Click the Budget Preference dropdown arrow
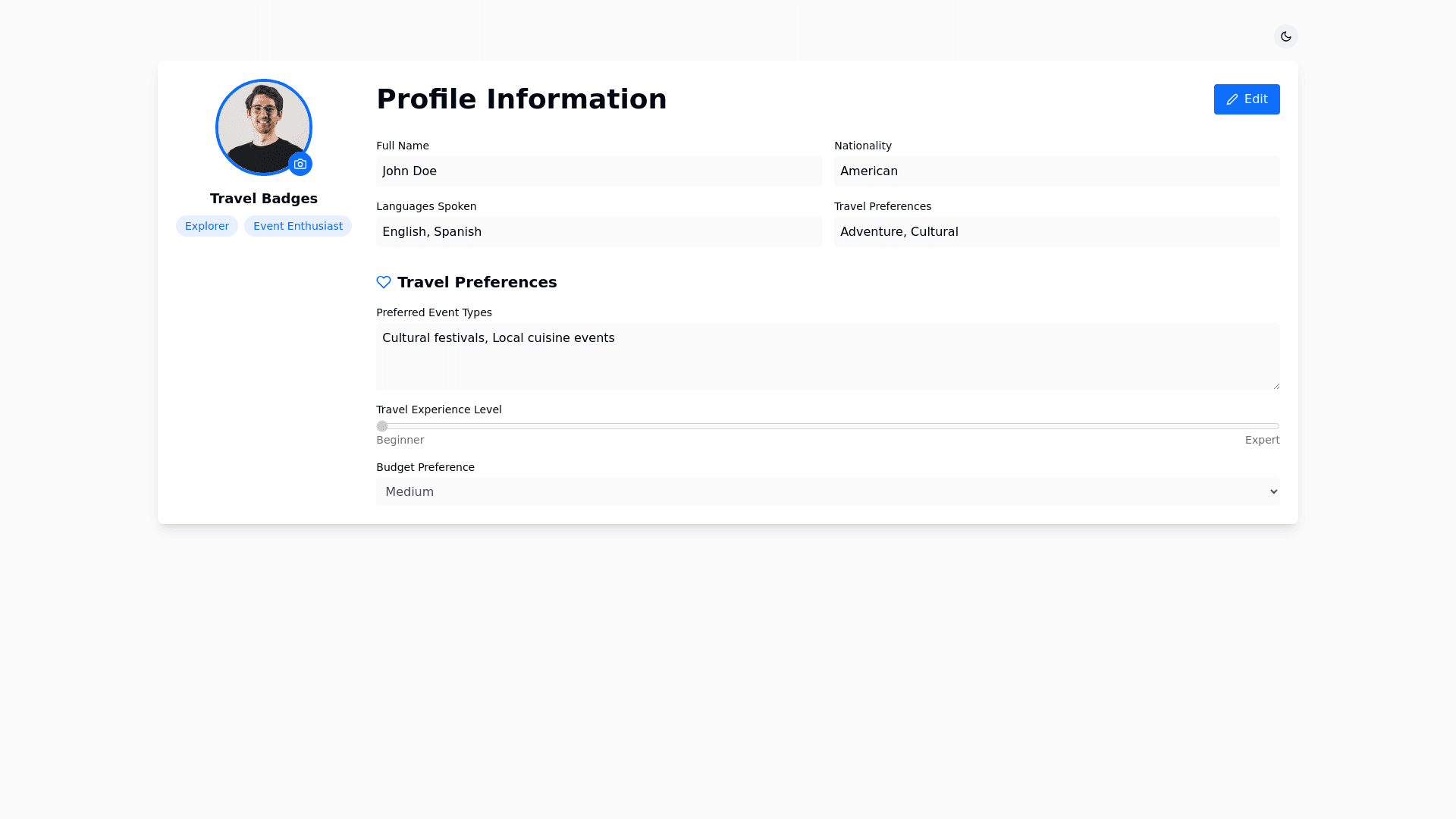 1273,491
